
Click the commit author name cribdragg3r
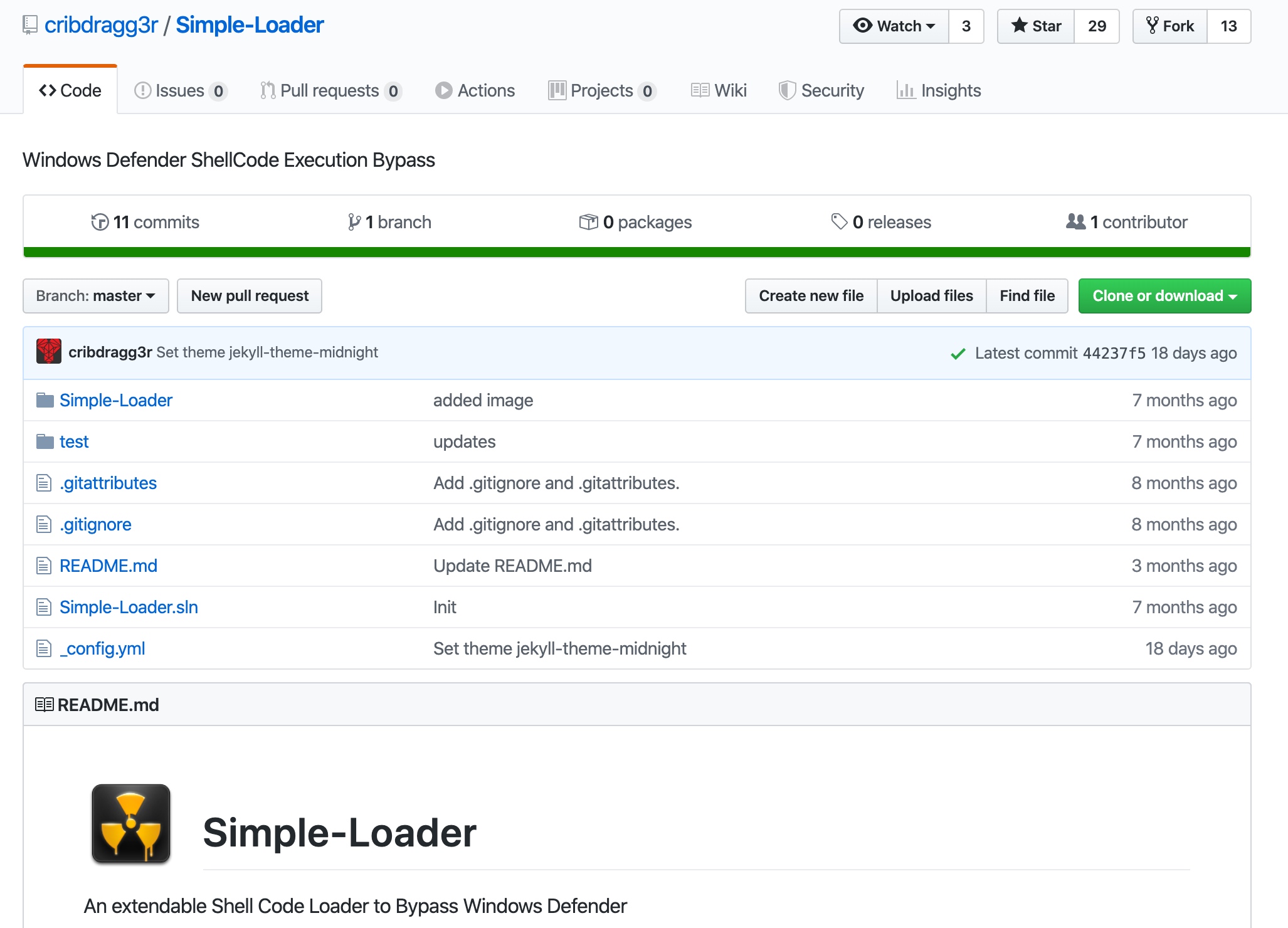point(110,352)
